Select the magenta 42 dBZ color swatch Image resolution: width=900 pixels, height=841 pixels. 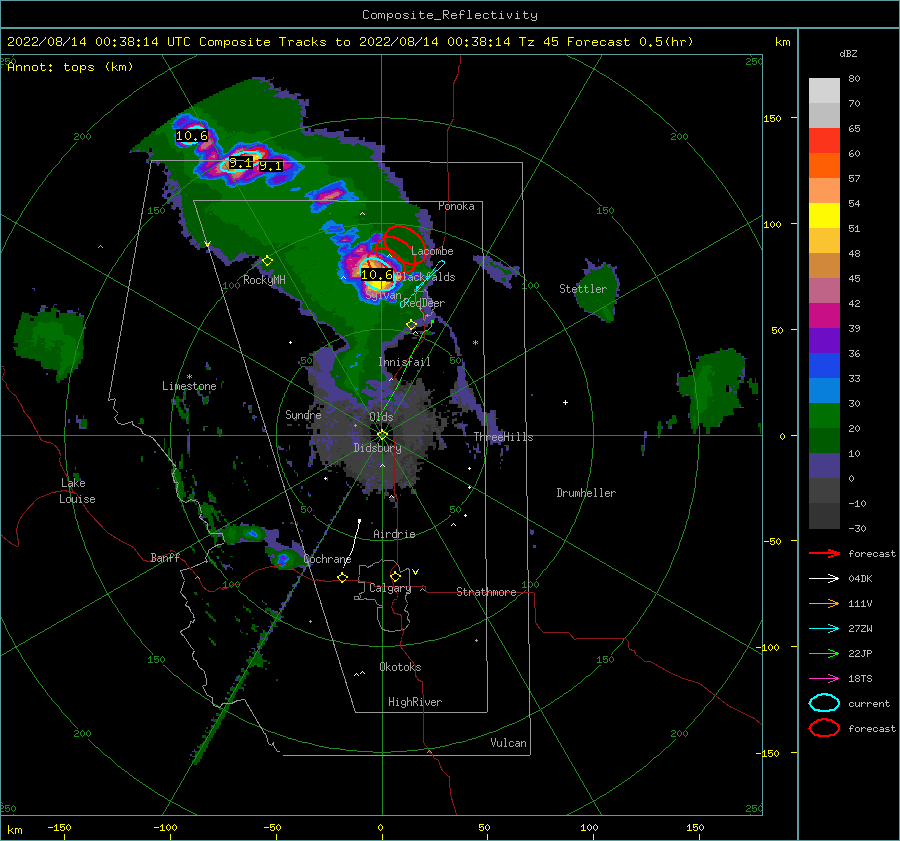point(824,315)
